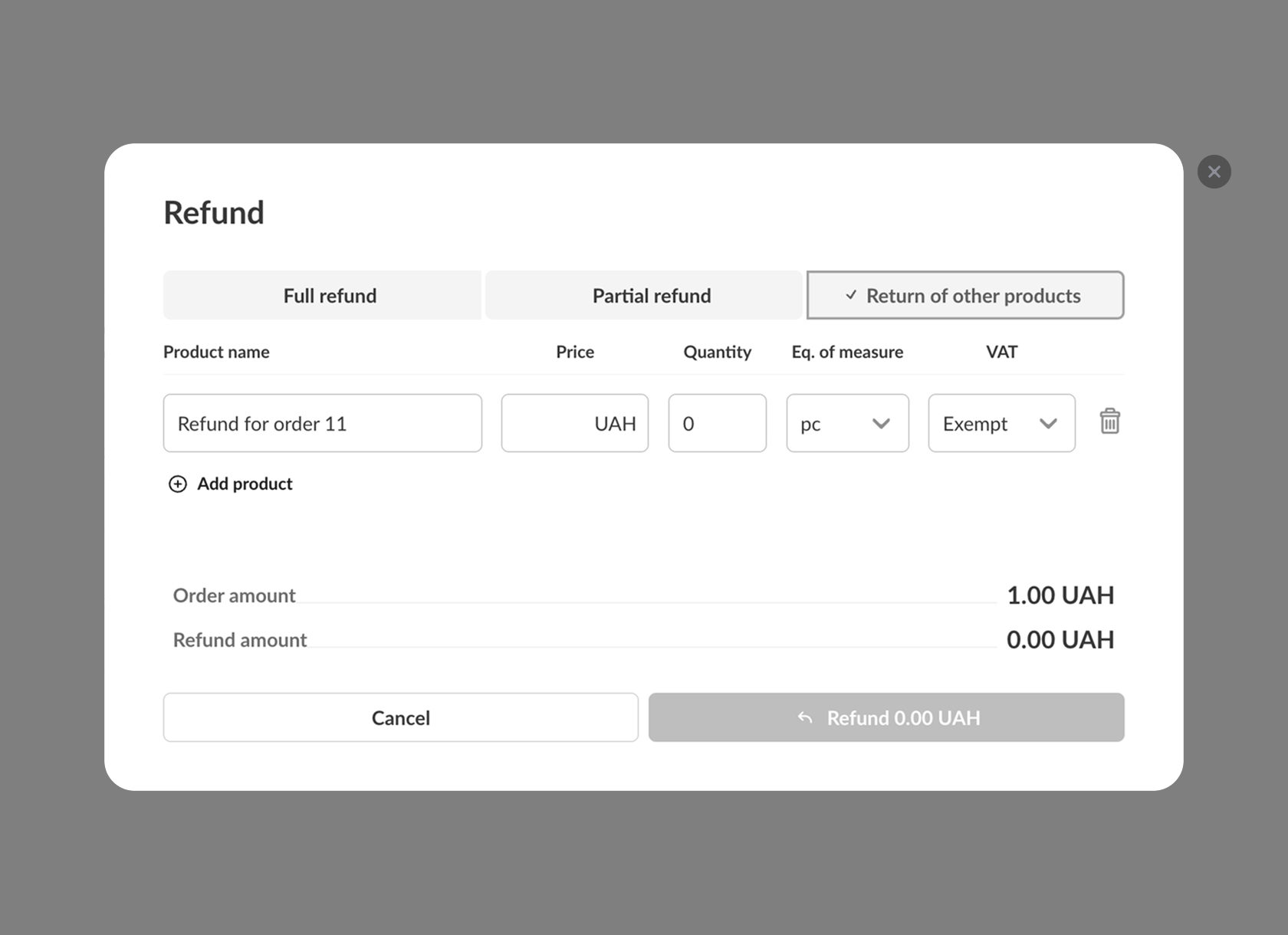Focus the Product name input field
This screenshot has height=935, width=1288.
322,423
